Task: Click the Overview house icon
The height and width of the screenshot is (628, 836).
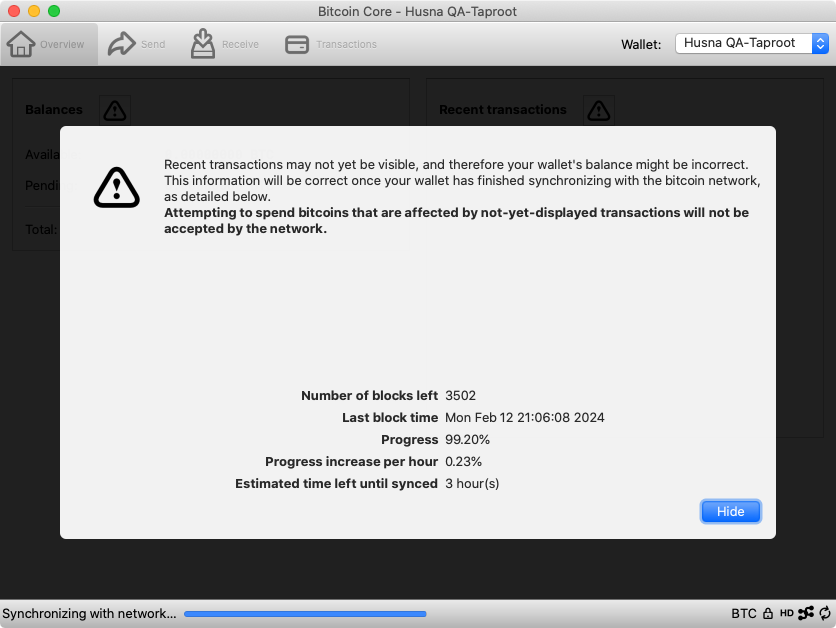Action: (21, 44)
